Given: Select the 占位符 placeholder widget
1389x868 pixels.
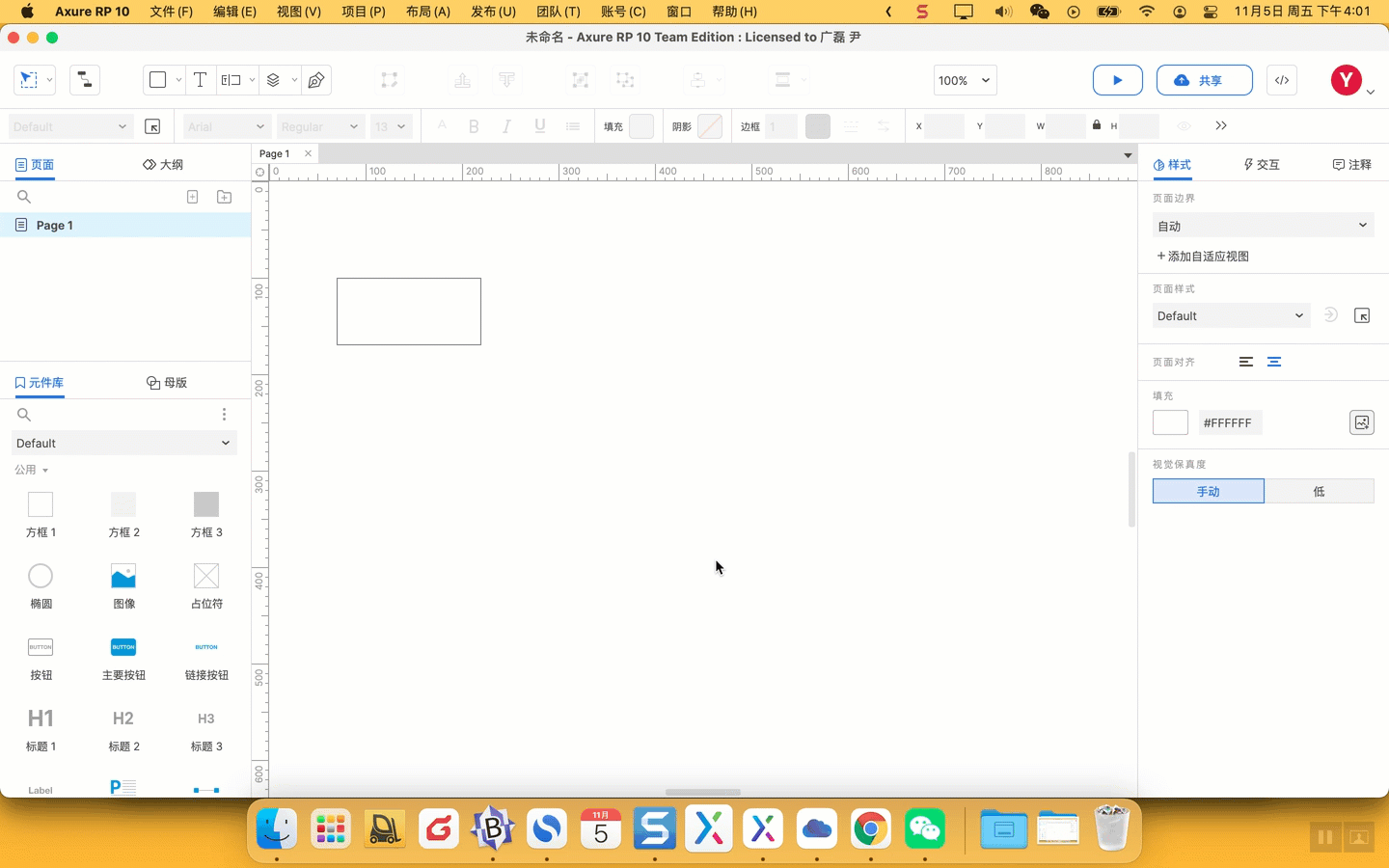Looking at the screenshot, I should [206, 585].
